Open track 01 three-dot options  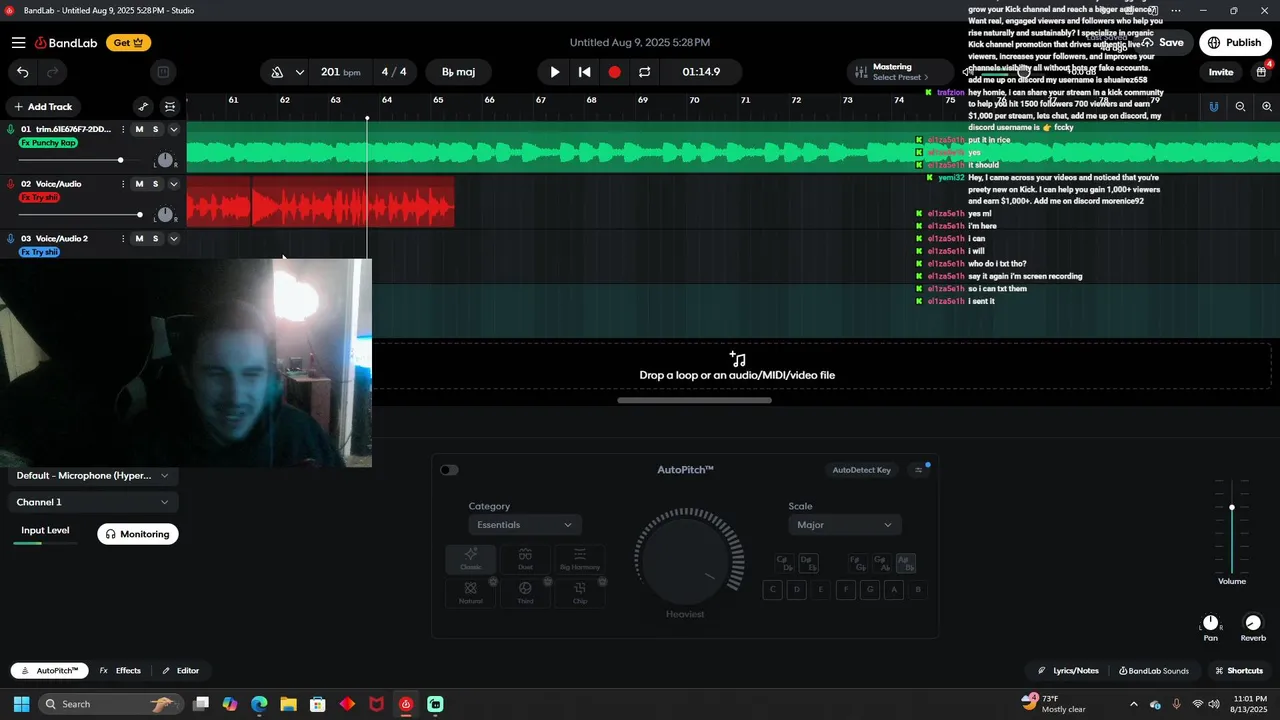pos(123,129)
